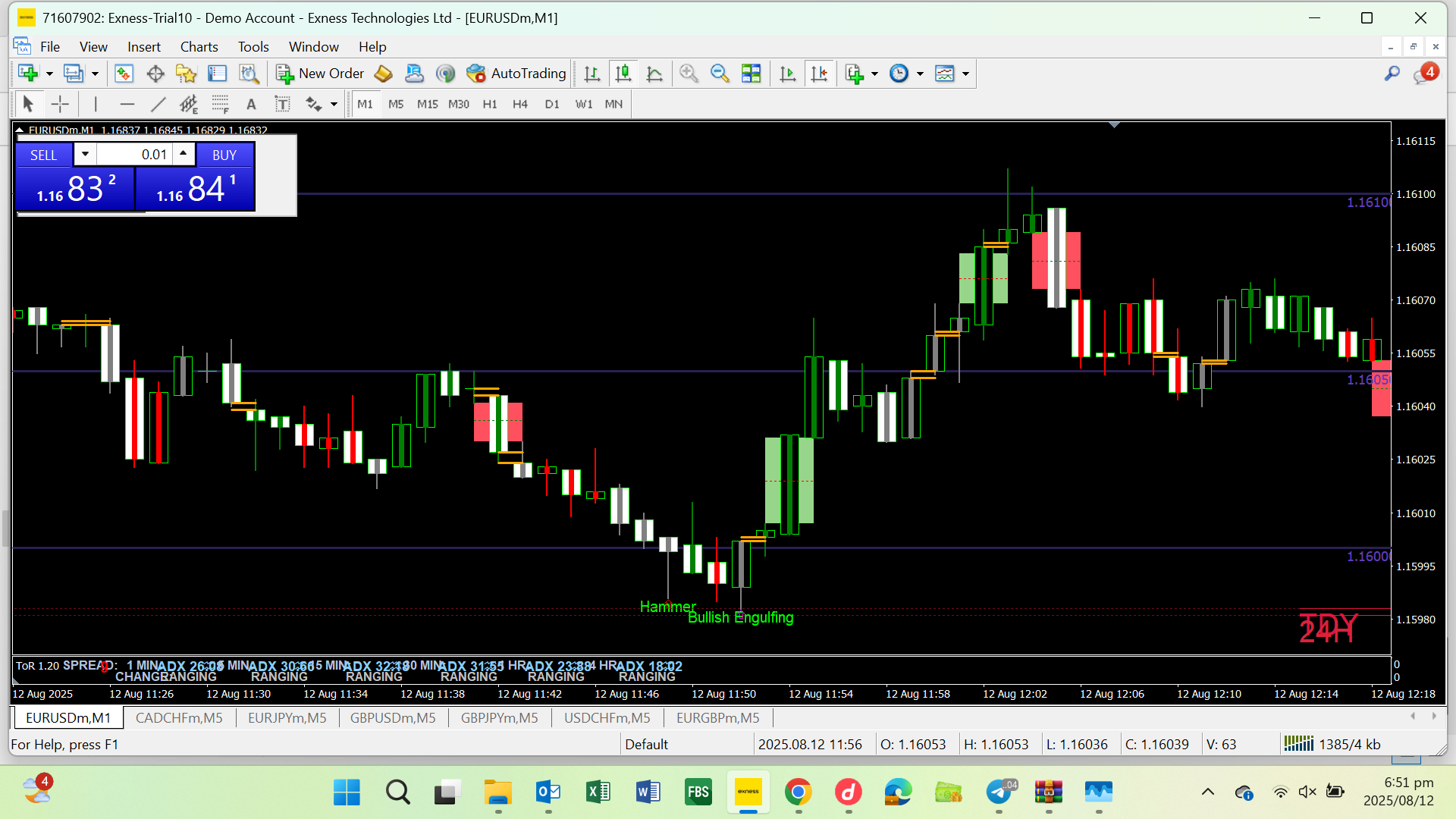The width and height of the screenshot is (1456, 819).
Task: Open chart Templates icon
Action: (945, 74)
